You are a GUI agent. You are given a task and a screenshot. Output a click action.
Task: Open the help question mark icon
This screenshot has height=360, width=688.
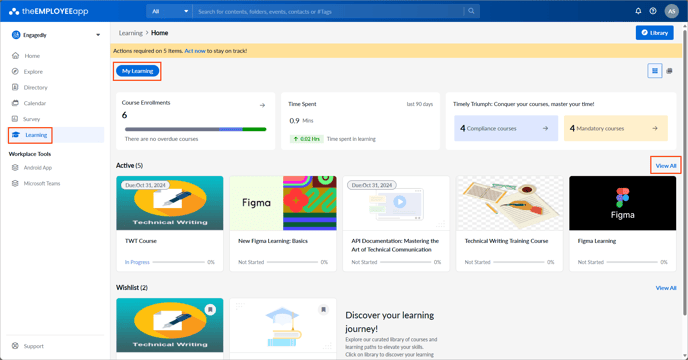tap(653, 11)
